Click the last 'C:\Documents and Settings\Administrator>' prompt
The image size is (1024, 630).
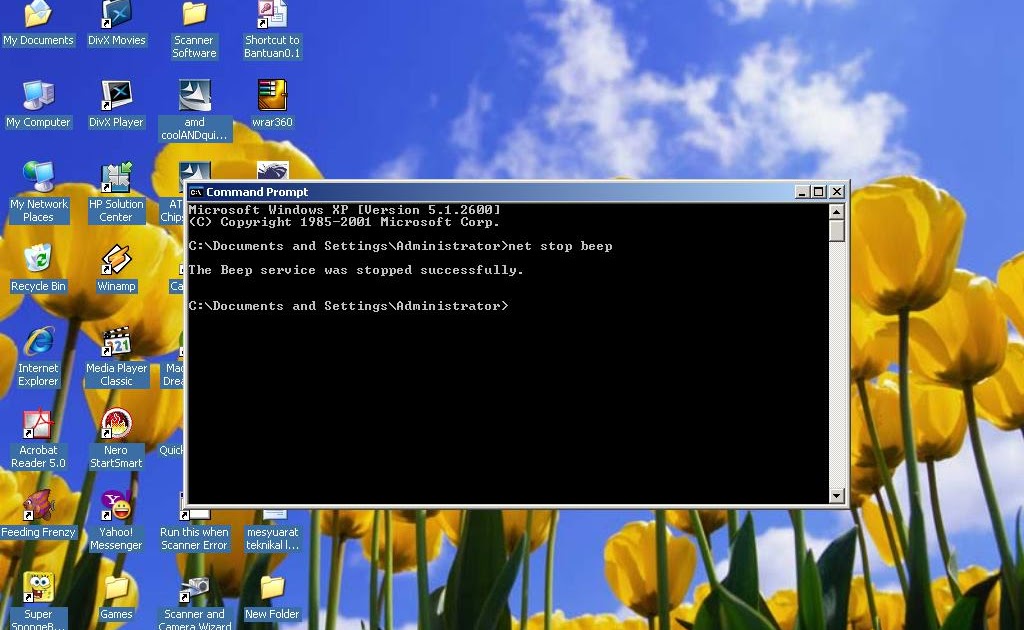click(348, 306)
